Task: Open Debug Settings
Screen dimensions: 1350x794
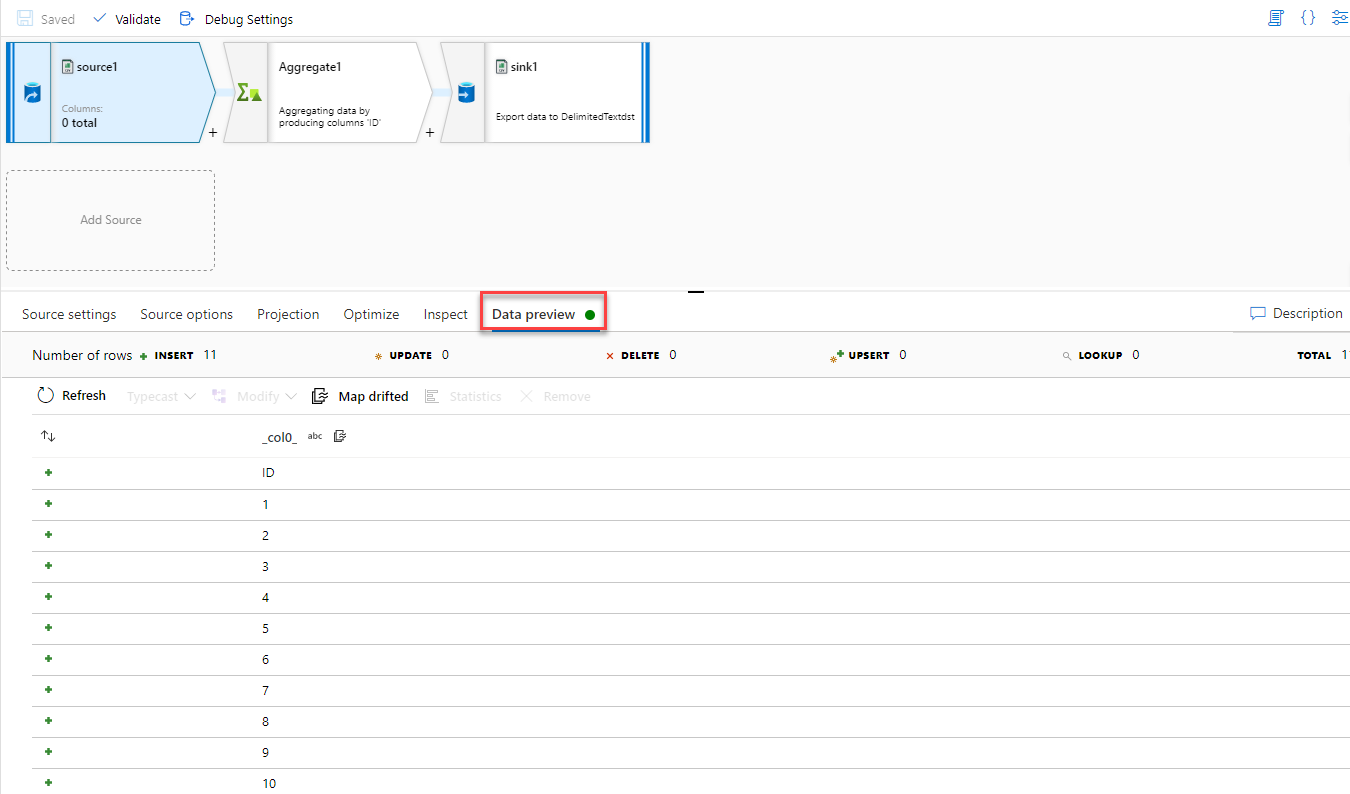Action: (x=236, y=19)
